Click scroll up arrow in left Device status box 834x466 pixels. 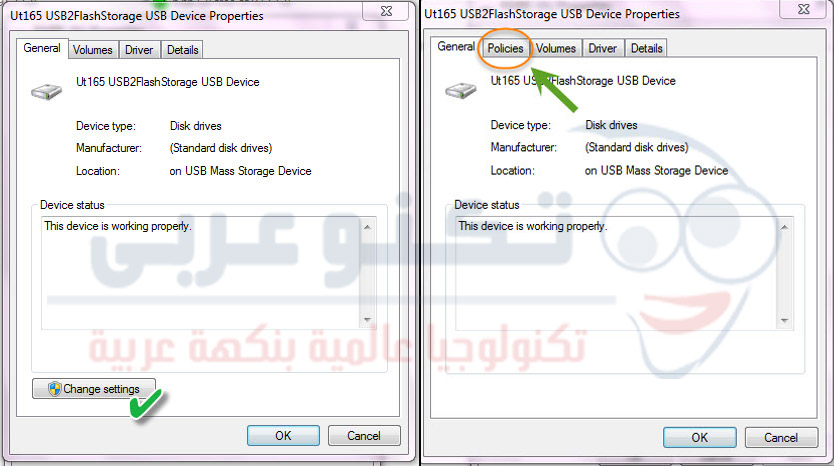pos(367,227)
